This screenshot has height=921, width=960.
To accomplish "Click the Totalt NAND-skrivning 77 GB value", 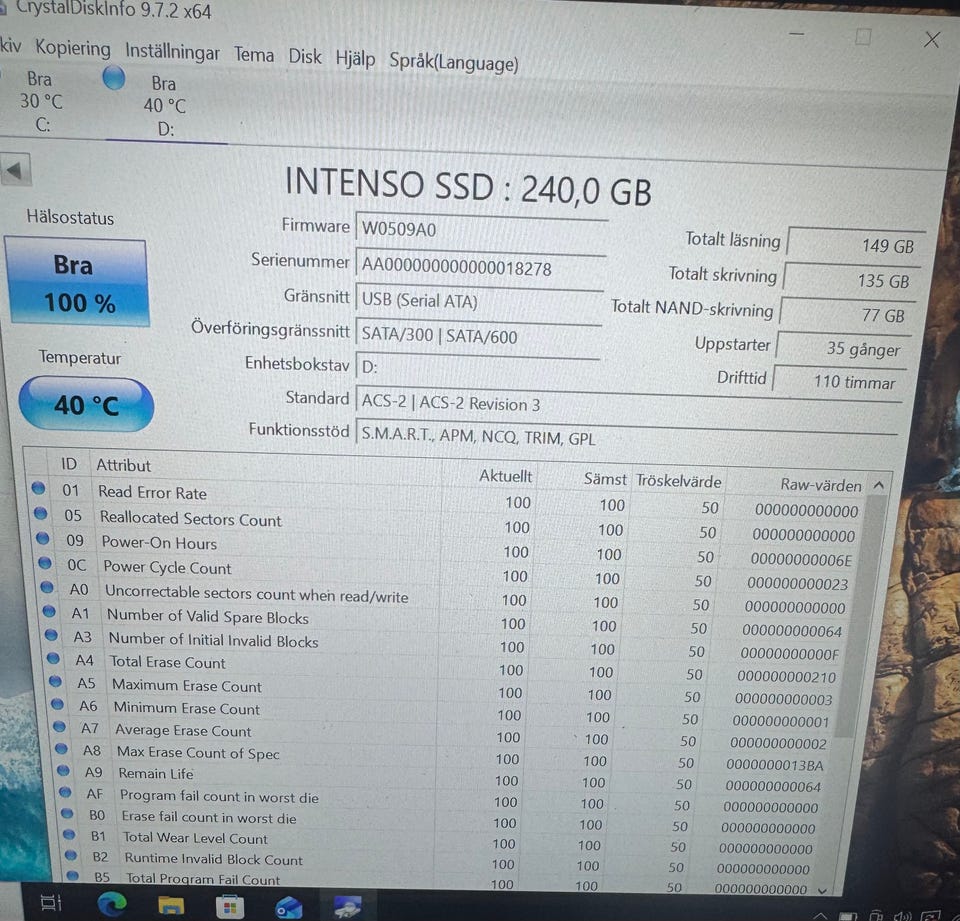I will point(847,315).
